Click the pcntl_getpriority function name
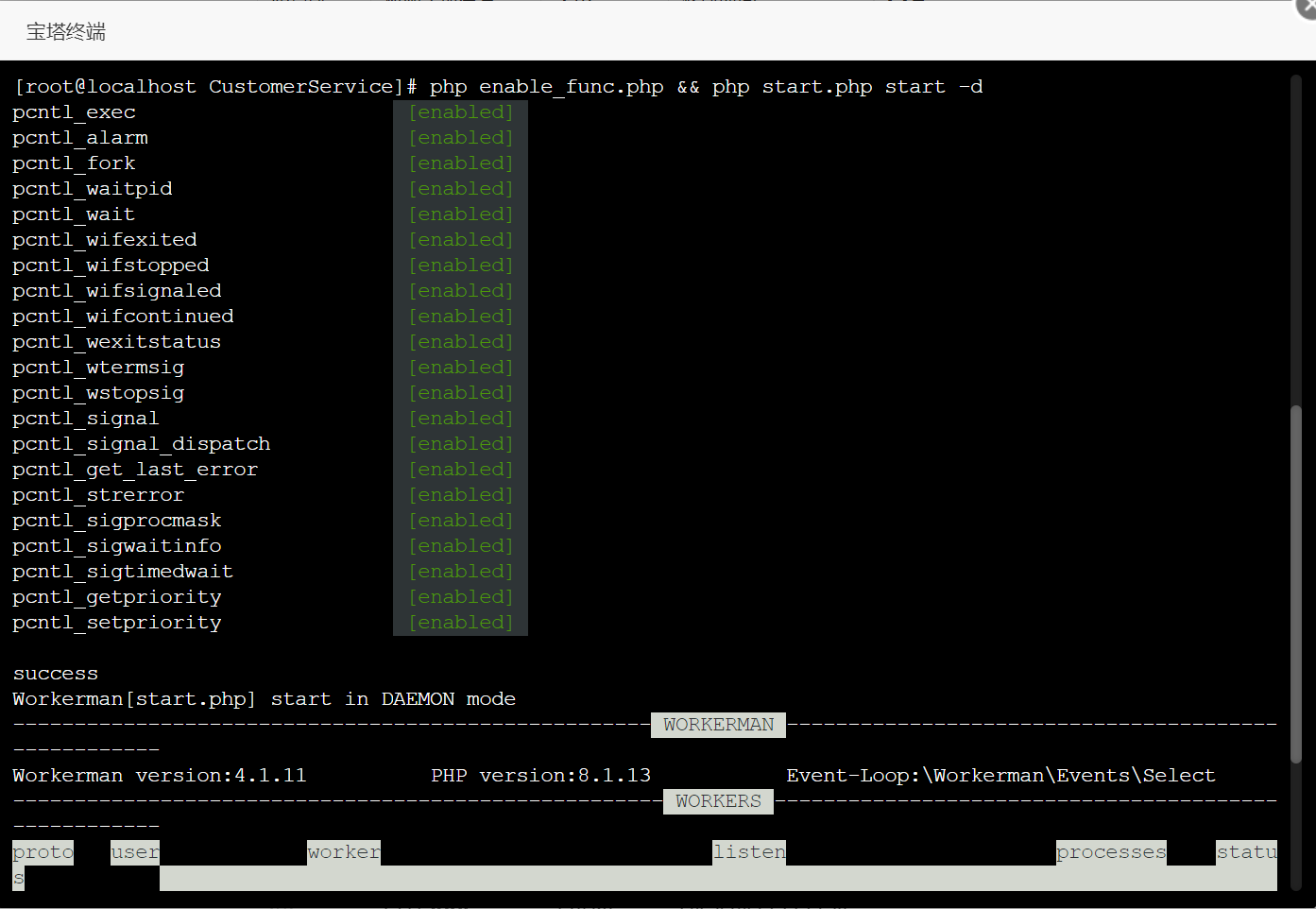Image resolution: width=1316 pixels, height=909 pixels. click(117, 597)
